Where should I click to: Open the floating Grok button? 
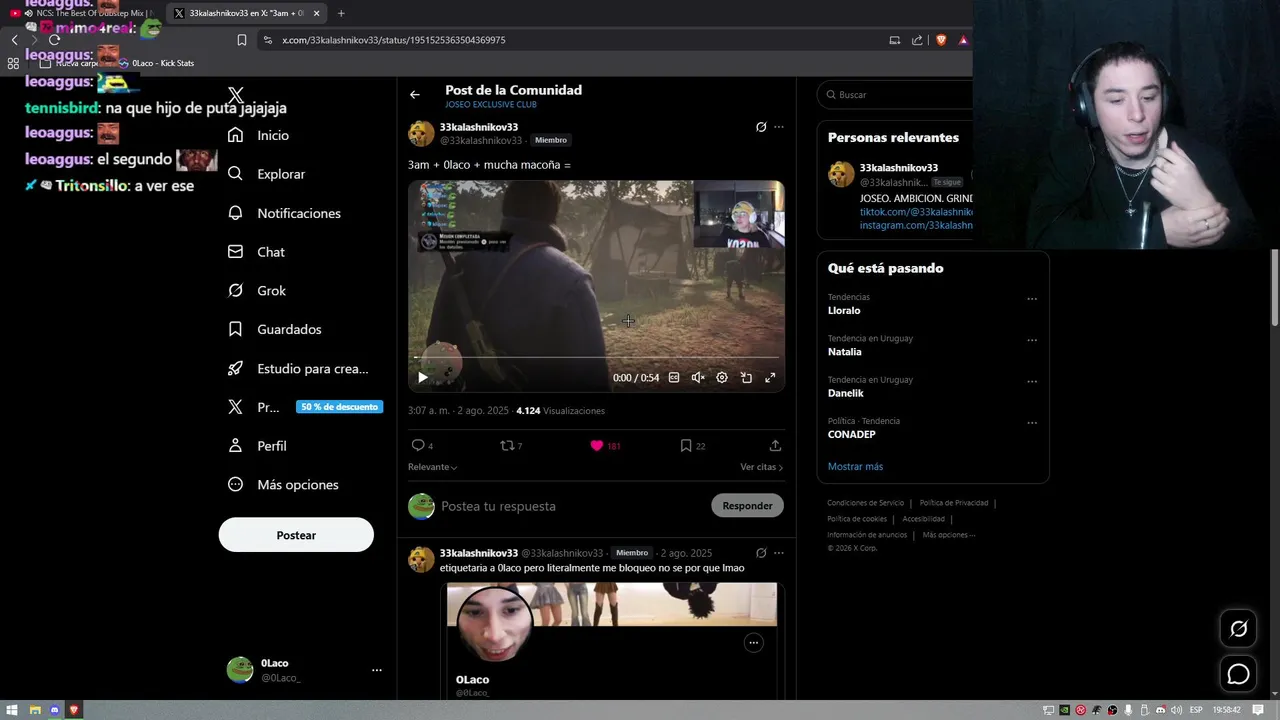pyautogui.click(x=1238, y=629)
